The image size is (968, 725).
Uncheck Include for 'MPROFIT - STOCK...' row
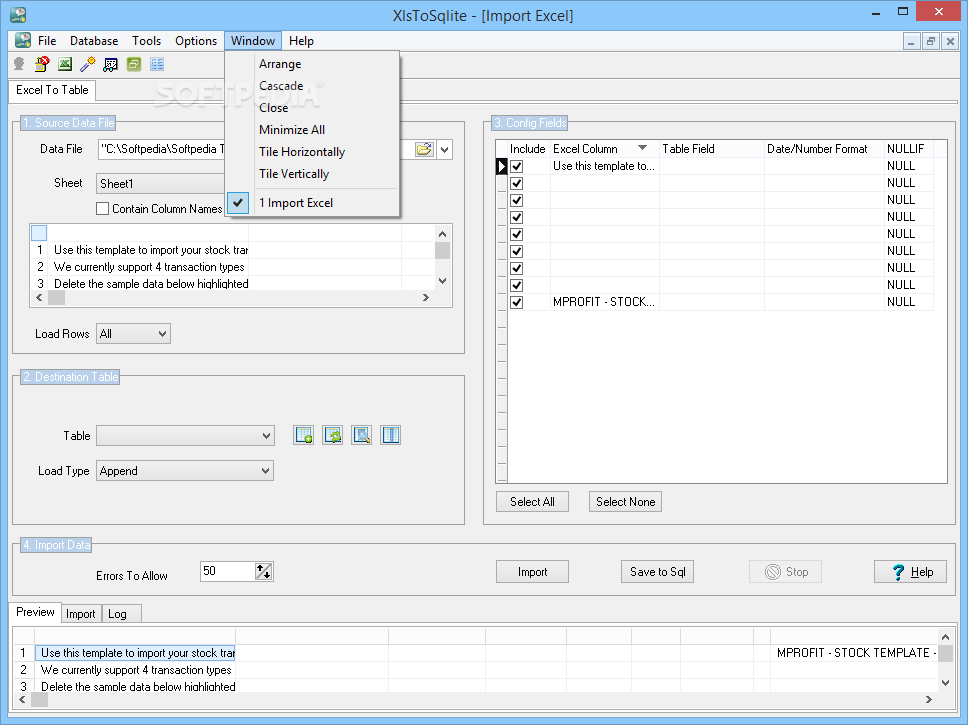click(x=517, y=302)
